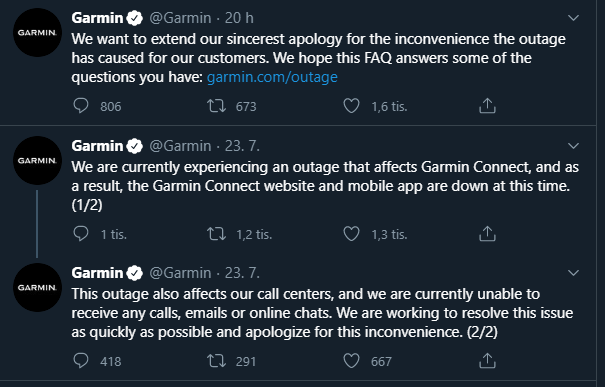Image resolution: width=605 pixels, height=387 pixels.
Task: Reply to the call centers (2/2) tweet
Action: [x=81, y=361]
